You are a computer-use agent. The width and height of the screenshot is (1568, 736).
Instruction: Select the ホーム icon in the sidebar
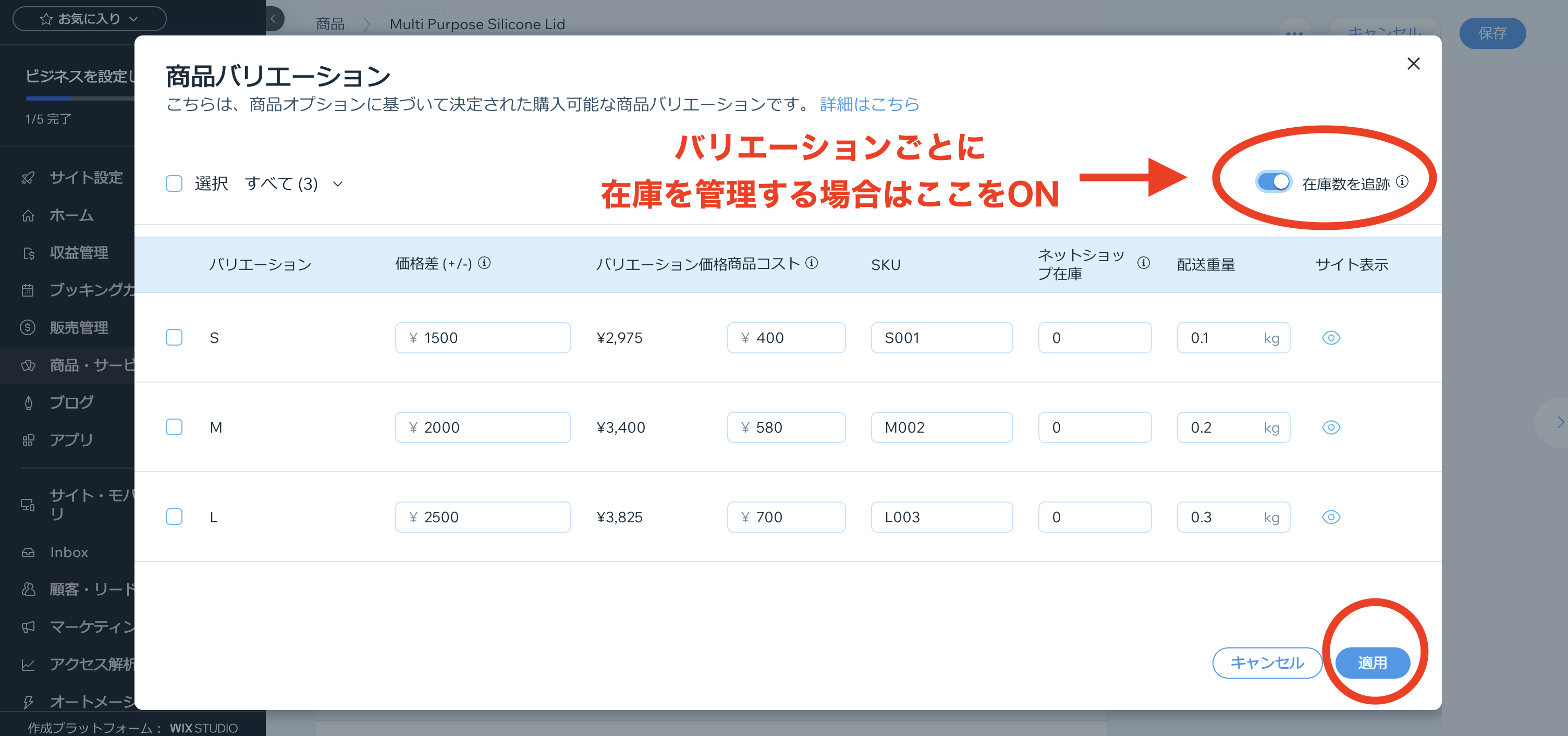tap(28, 215)
